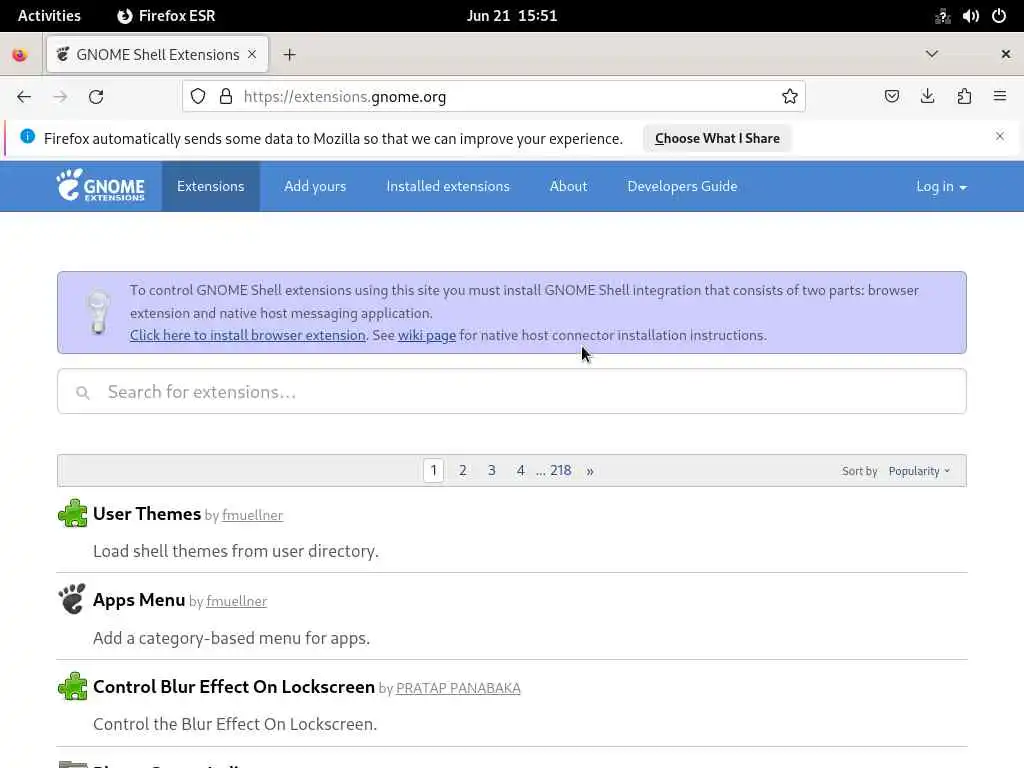The width and height of the screenshot is (1024, 768).
Task: Go to page 4 of results
Action: (520, 470)
